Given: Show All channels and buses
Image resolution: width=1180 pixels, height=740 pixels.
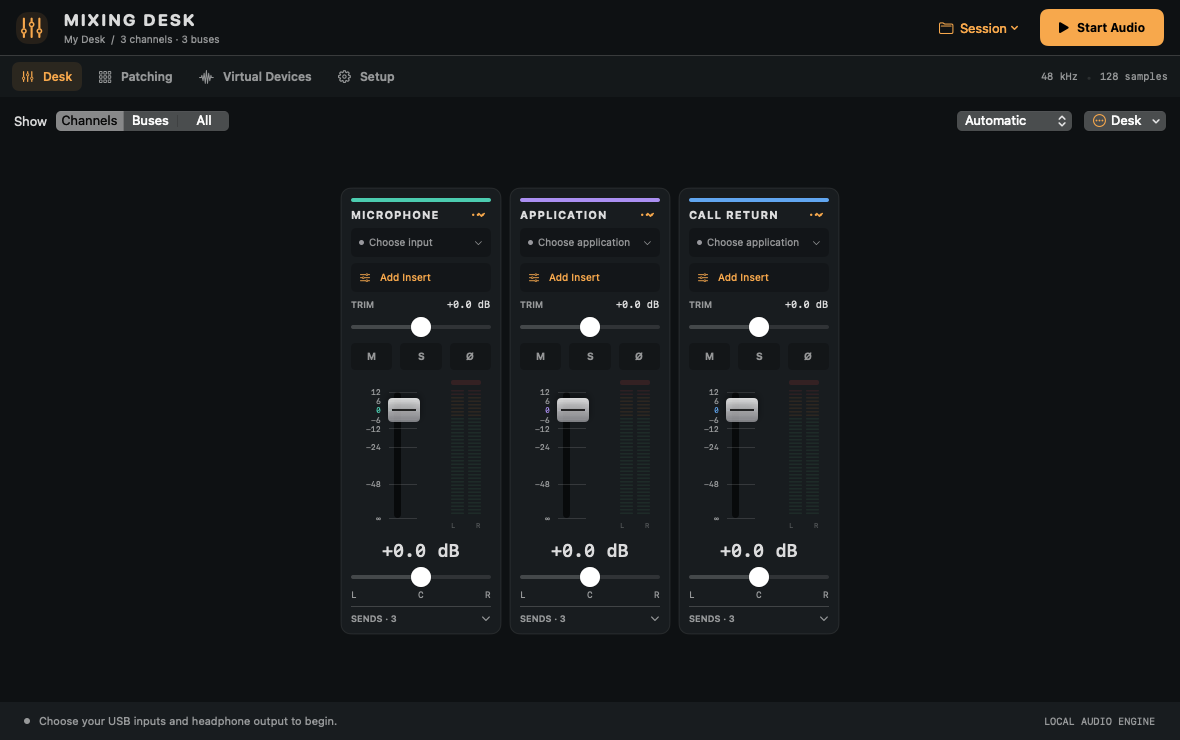Looking at the screenshot, I should 204,120.
